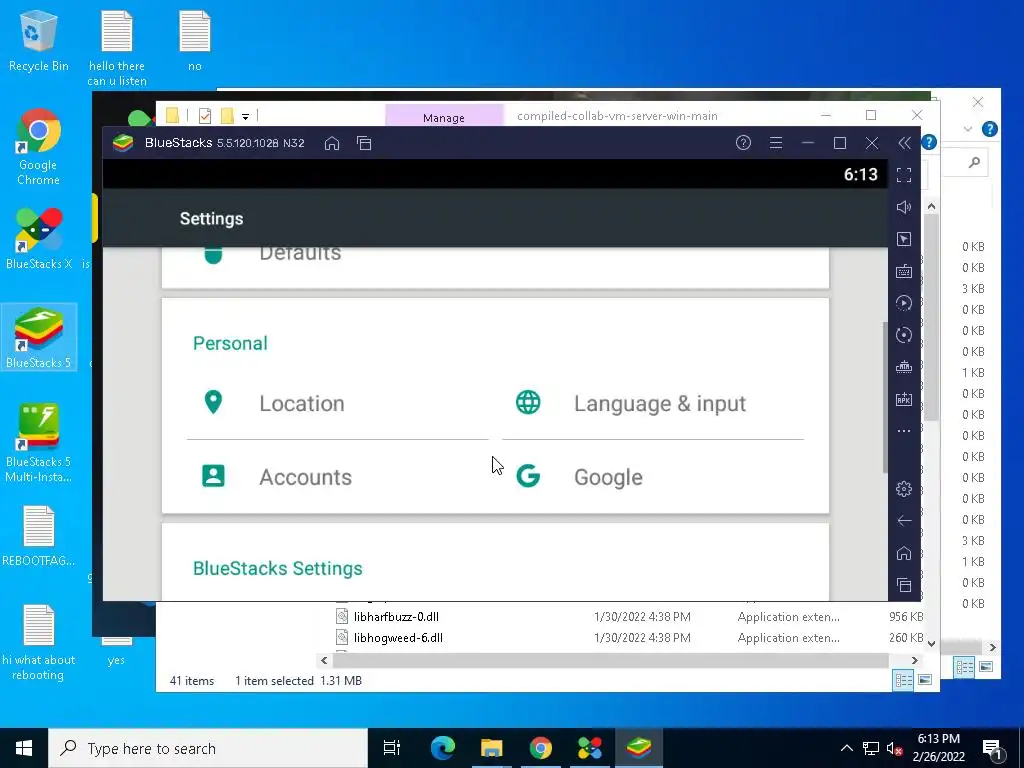Click the BlueStacks Settings section heading
This screenshot has width=1024, height=768.
coord(278,568)
